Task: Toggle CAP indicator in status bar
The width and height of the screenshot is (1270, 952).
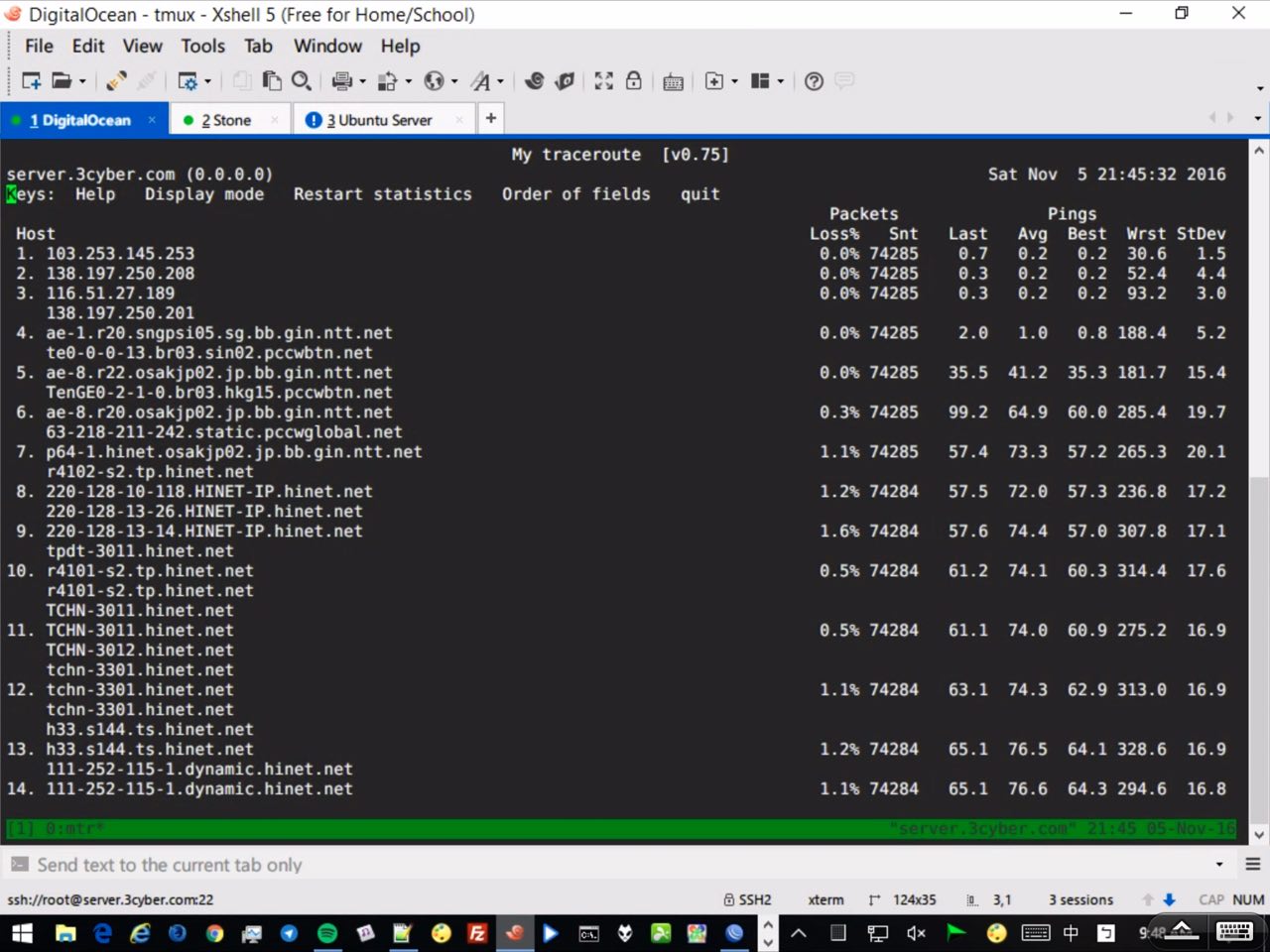Action: pyautogui.click(x=1210, y=899)
